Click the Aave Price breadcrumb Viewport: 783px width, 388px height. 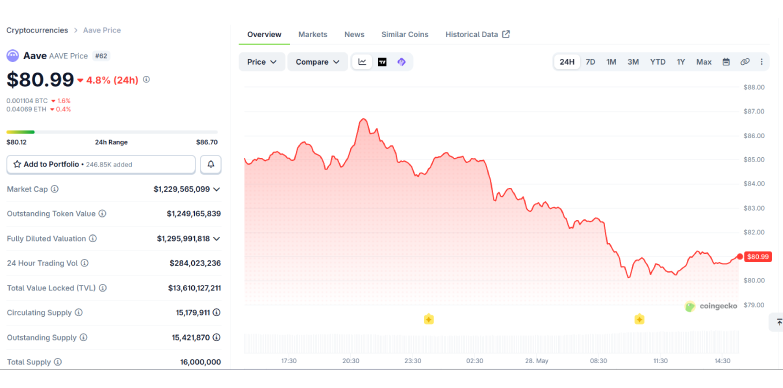pyautogui.click(x=102, y=30)
